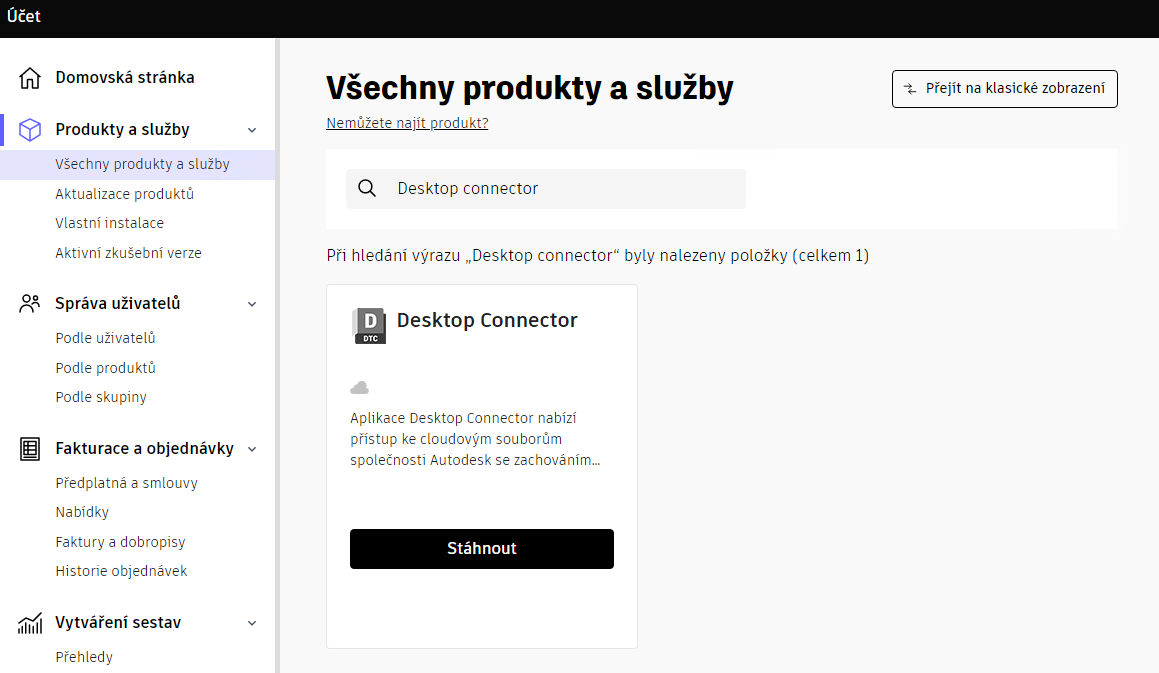Collapse the Správa uživatelů section chevron
The height and width of the screenshot is (673, 1159).
click(252, 304)
